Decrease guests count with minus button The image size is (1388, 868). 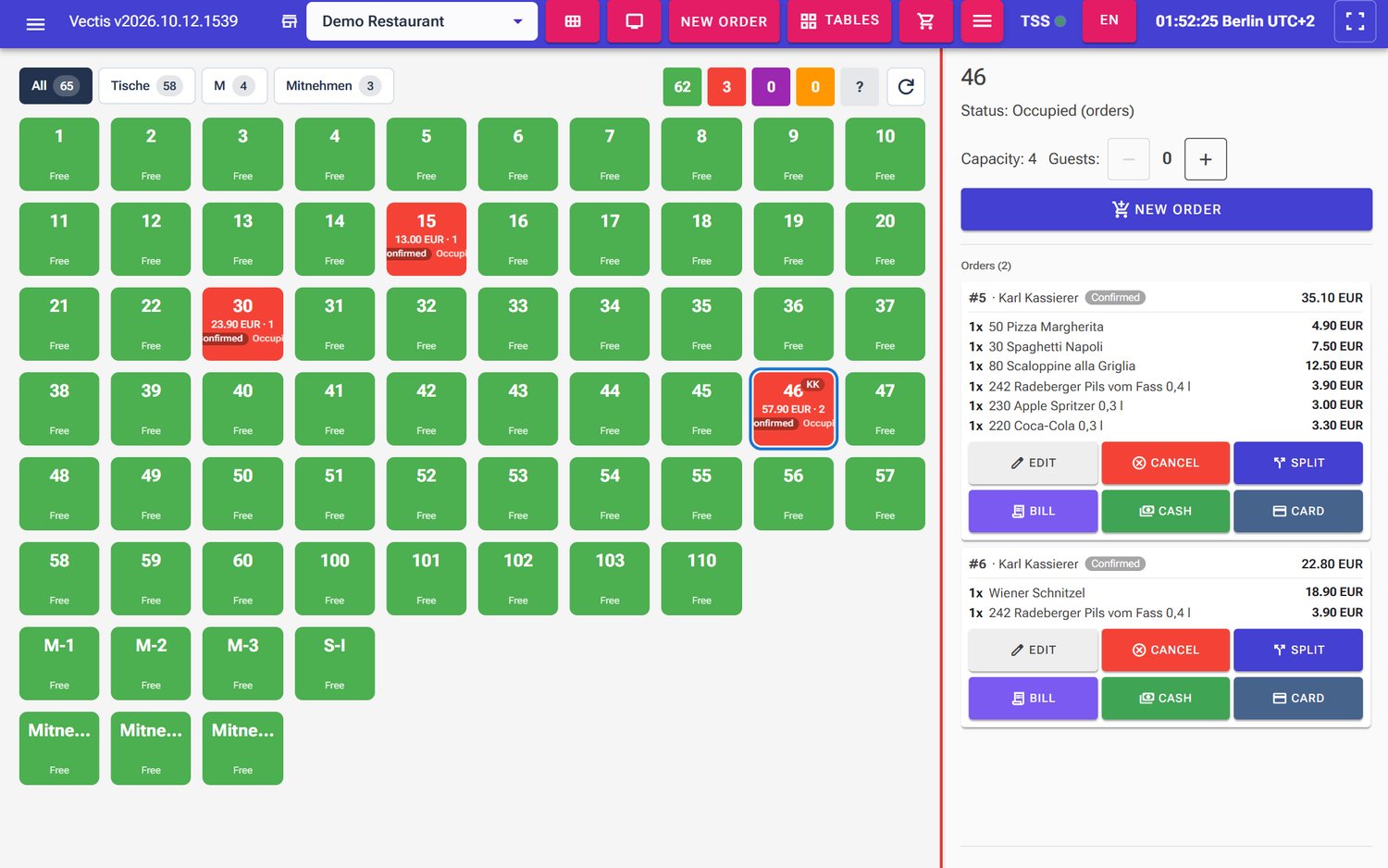coord(1129,159)
